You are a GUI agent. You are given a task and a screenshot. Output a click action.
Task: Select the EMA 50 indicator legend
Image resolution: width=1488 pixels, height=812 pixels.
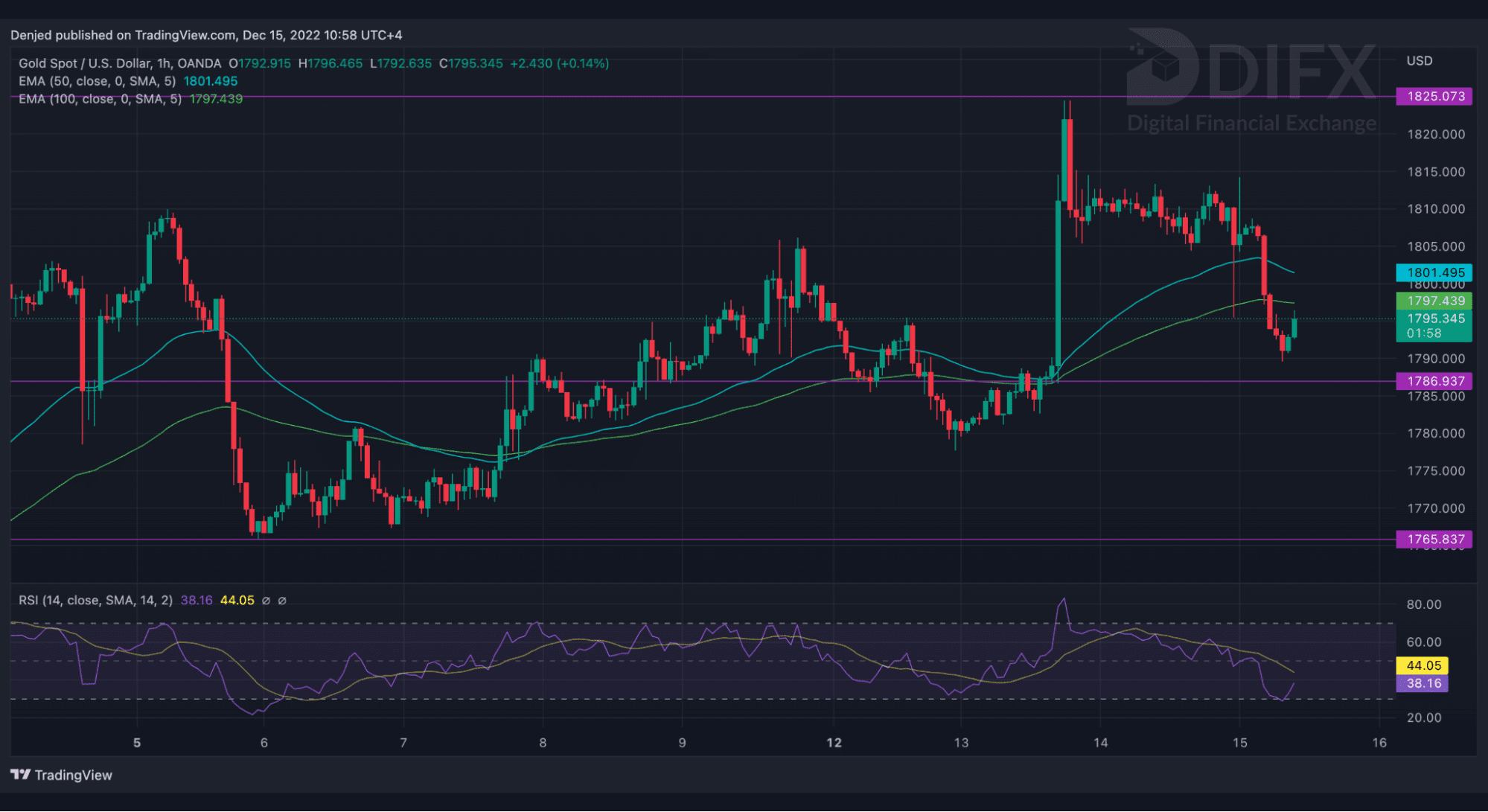(x=97, y=81)
